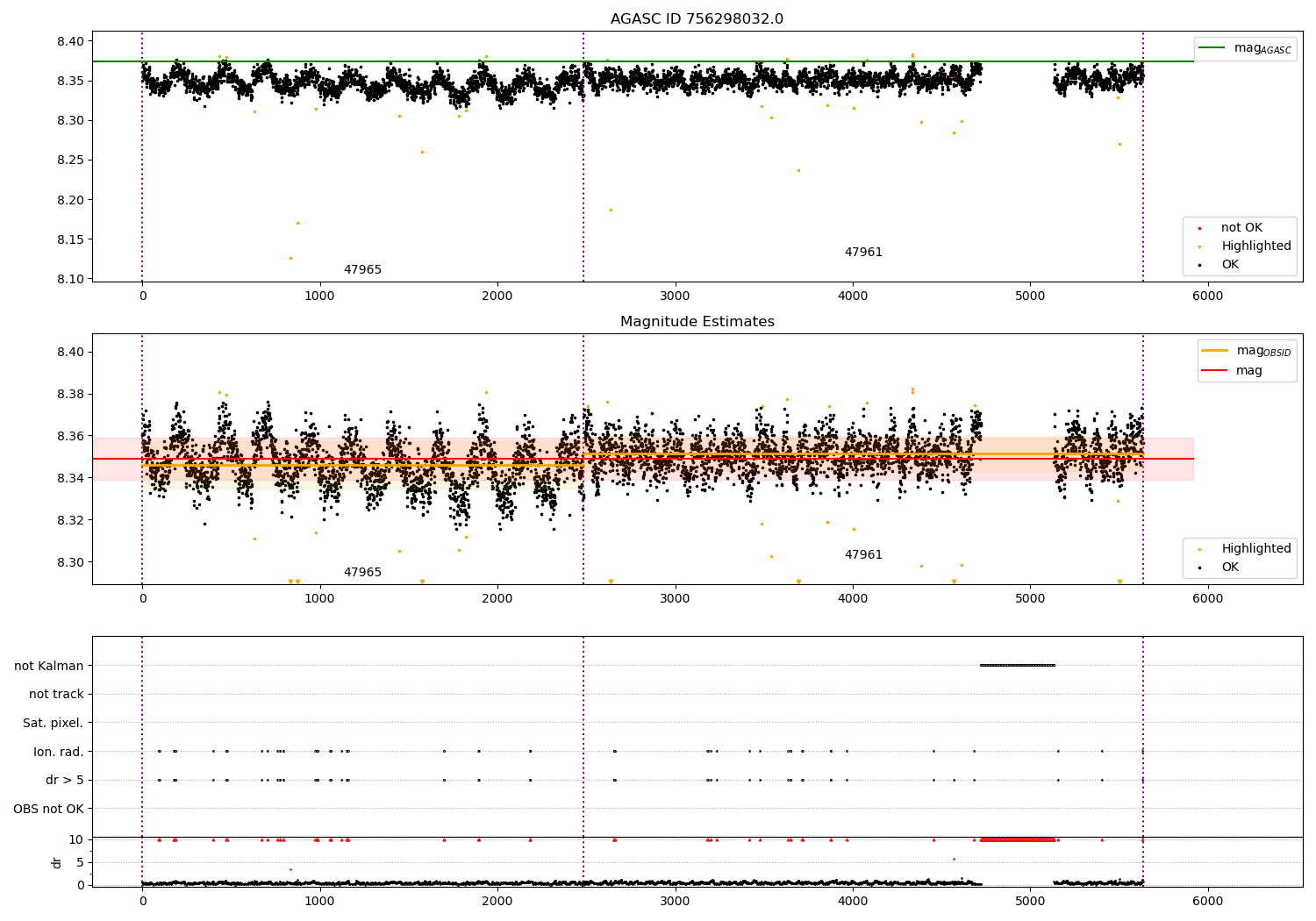1316x921 pixels.
Task: Click the red 'mag' legend line sample
Action: click(1214, 370)
